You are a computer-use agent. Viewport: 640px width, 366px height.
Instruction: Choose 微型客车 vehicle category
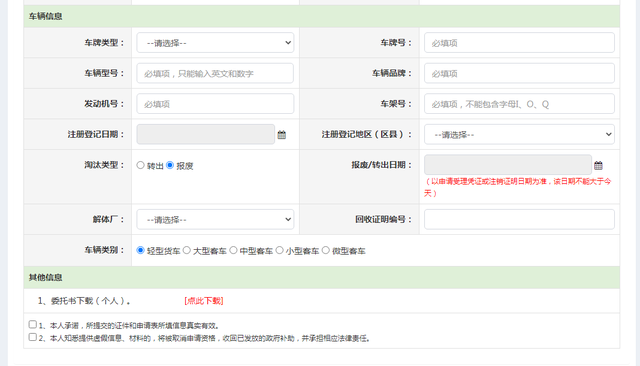tap(325, 250)
